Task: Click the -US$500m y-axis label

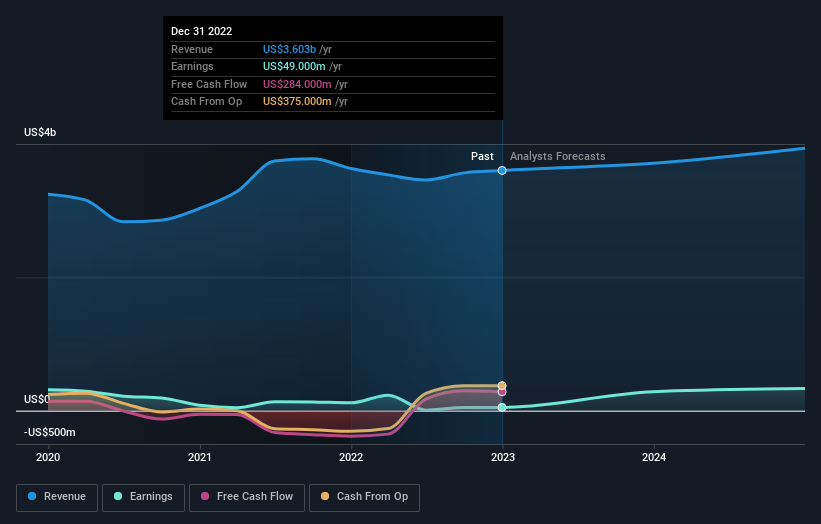Action: [x=50, y=432]
